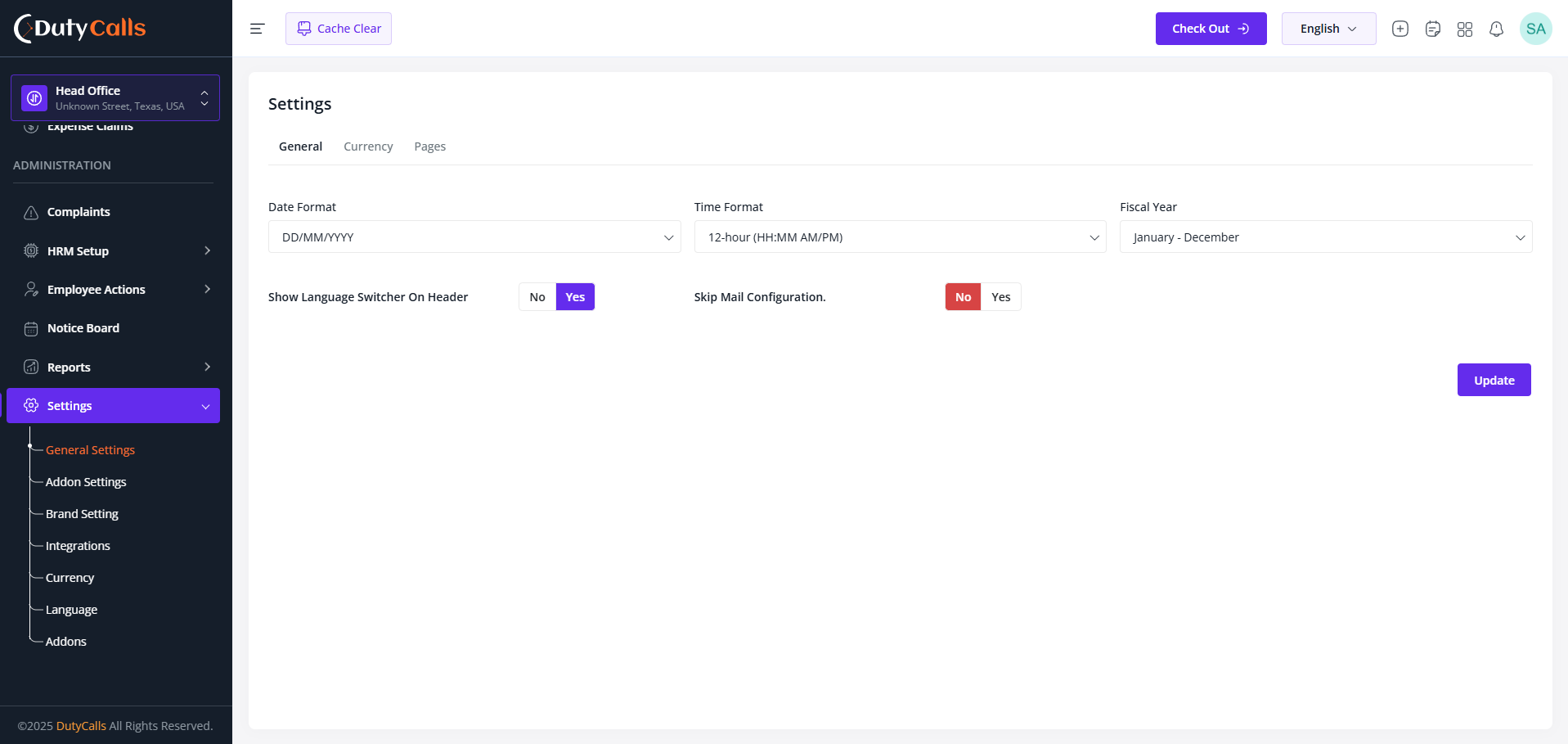The width and height of the screenshot is (1568, 744).
Task: Open the Date Format dropdown
Action: (474, 237)
